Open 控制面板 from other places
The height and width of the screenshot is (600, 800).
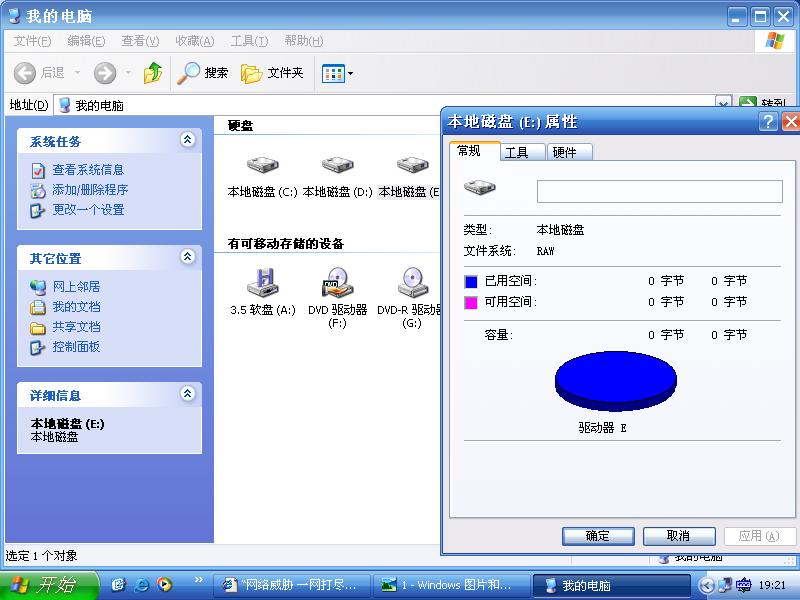pyautogui.click(x=76, y=347)
